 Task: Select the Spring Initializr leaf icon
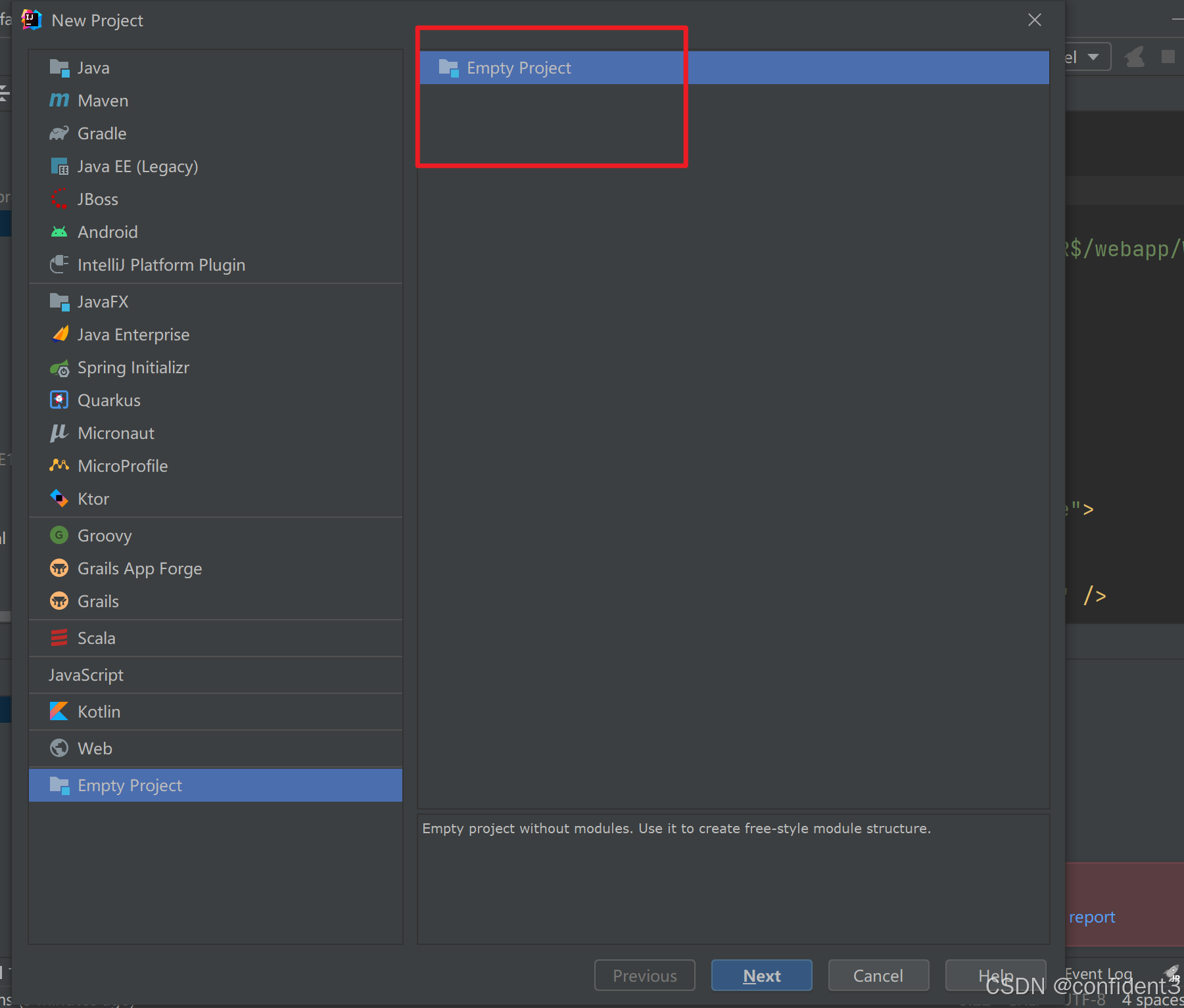pos(59,367)
